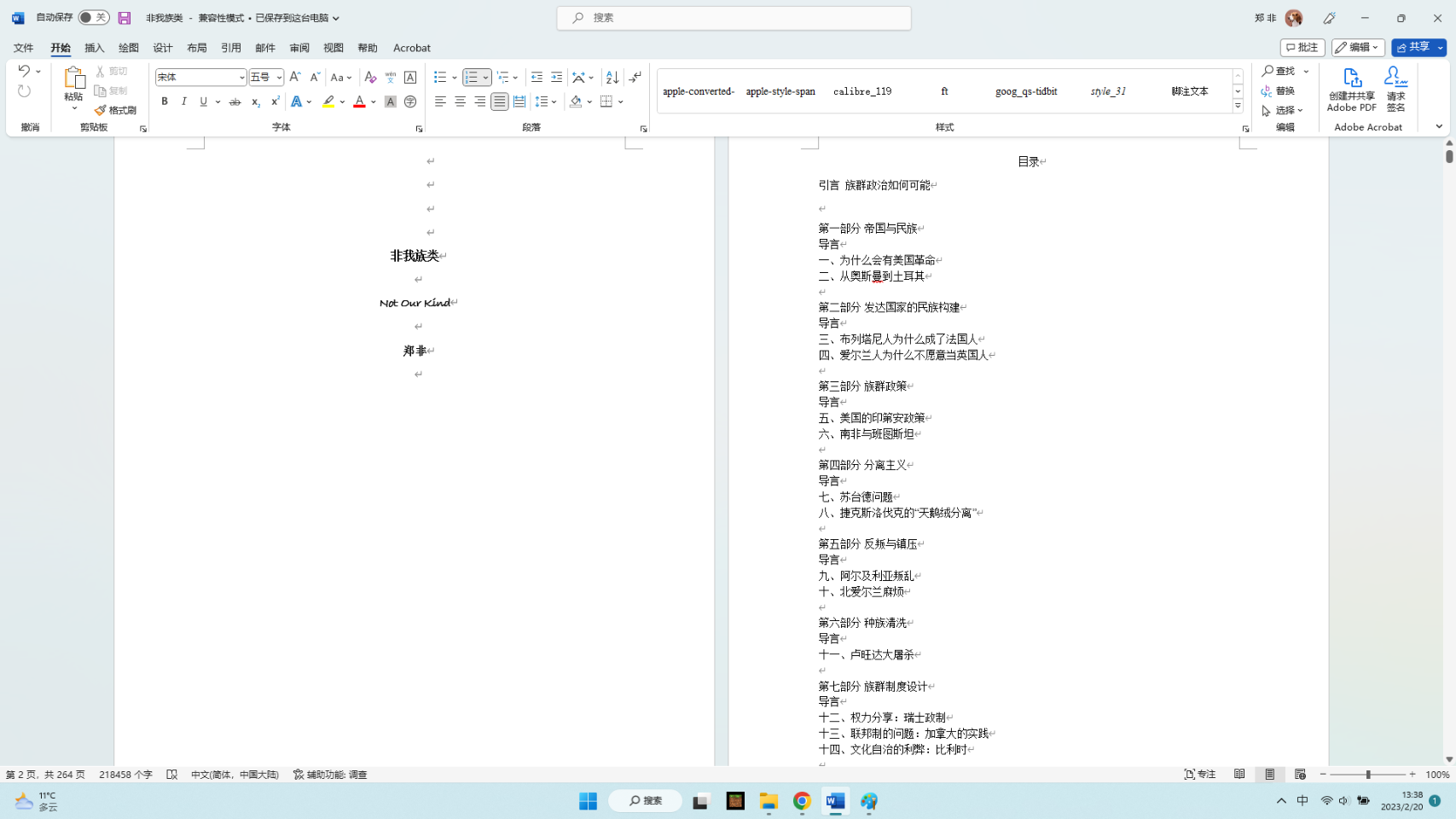Switch to the 审阅 (Review) tab

pos(299,48)
